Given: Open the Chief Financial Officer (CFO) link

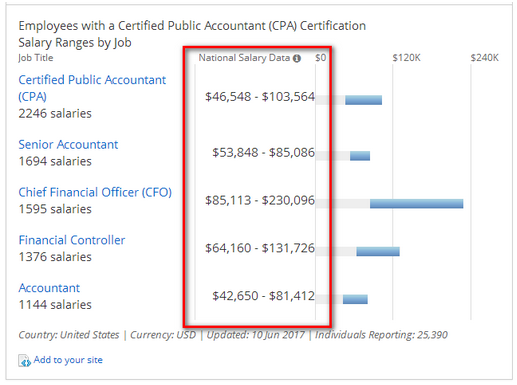Looking at the screenshot, I should tap(95, 192).
